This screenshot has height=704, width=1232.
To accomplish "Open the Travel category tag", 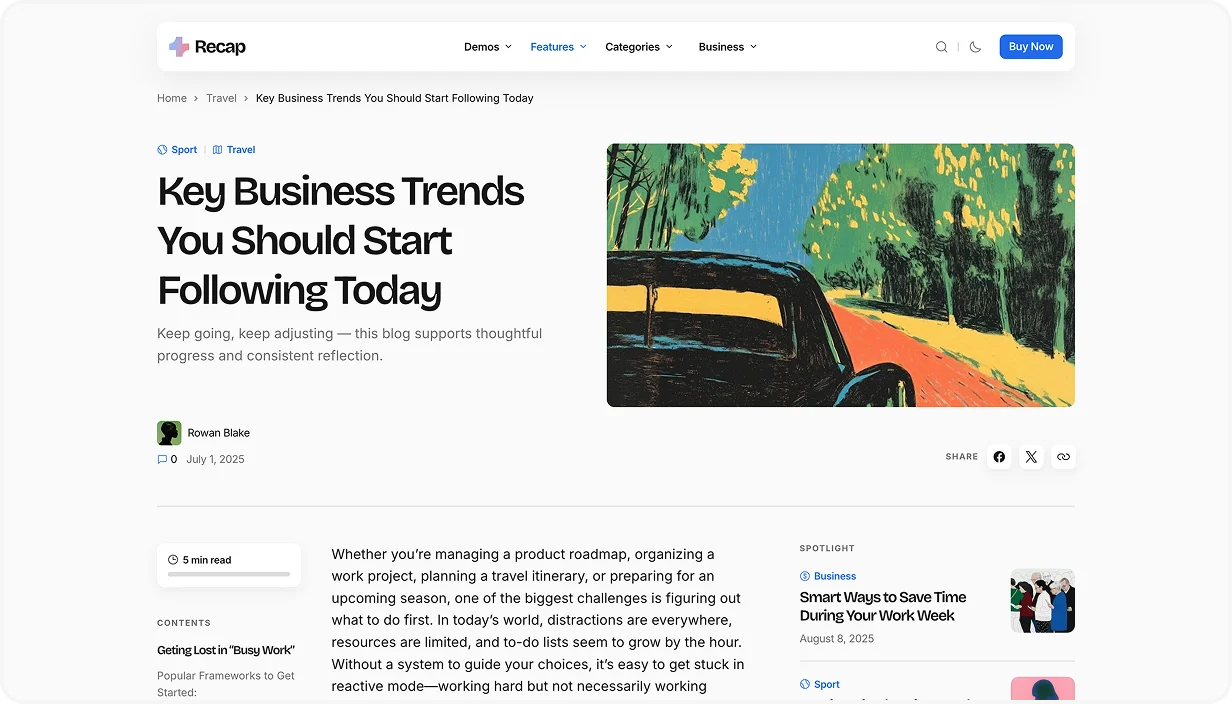I will (x=240, y=150).
